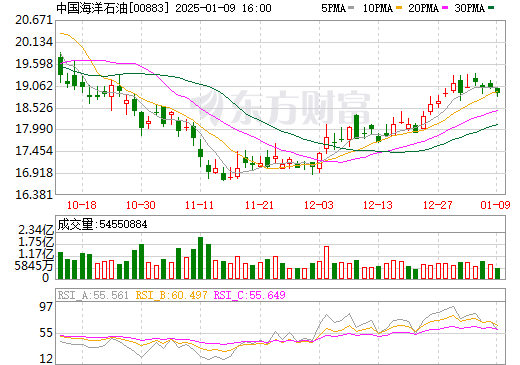Image resolution: width=520 pixels, height=365 pixels.
Task: Click the RSI_C value label
Action: coord(249,295)
